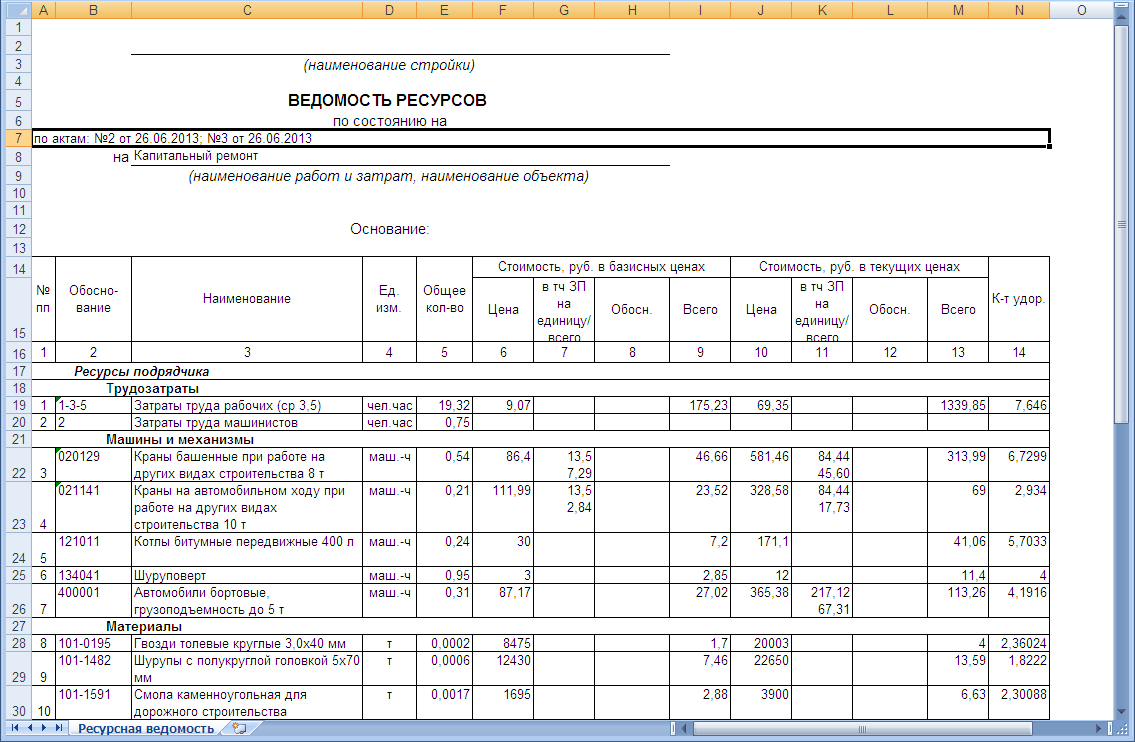Select the code cell 101-1482
This screenshot has height=742, width=1135.
(x=93, y=669)
